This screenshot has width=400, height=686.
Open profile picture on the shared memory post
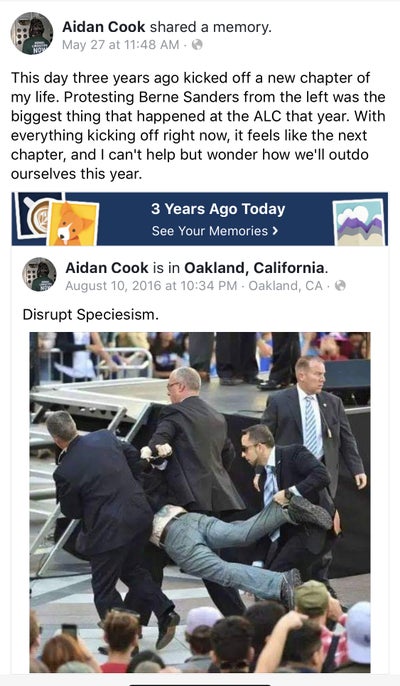(39, 274)
